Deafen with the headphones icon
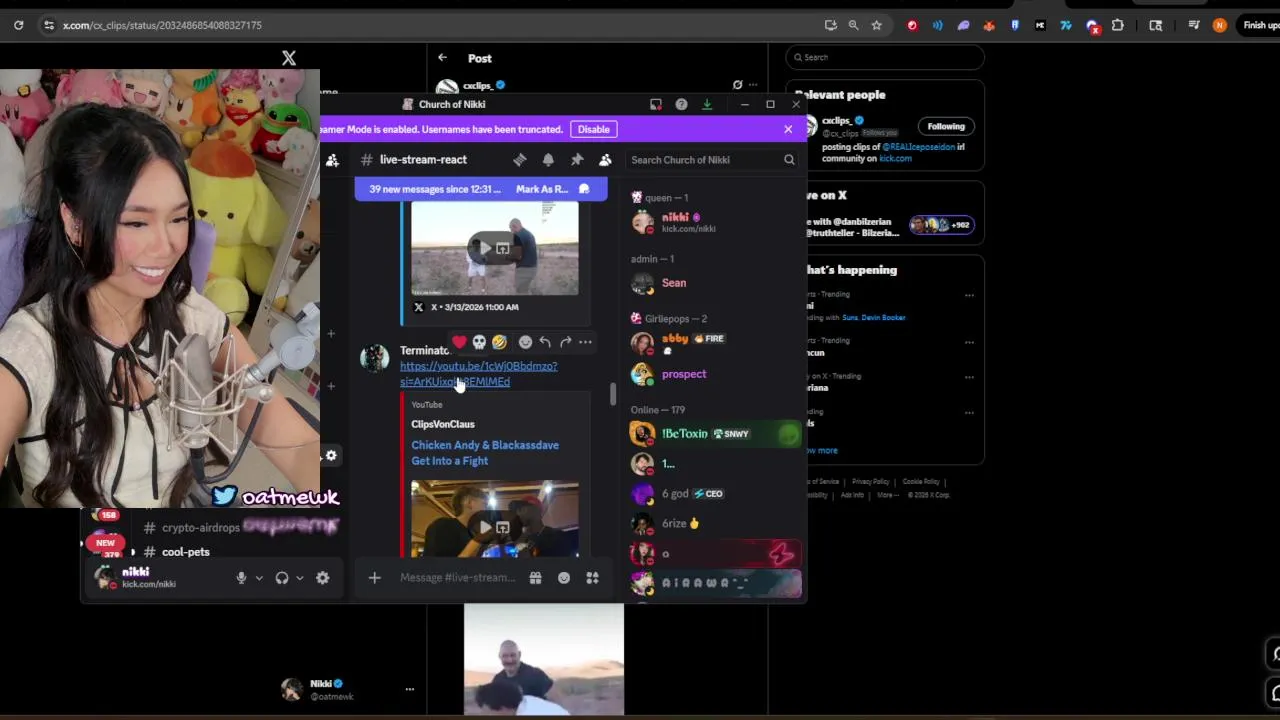Image resolution: width=1280 pixels, height=720 pixels. [282, 578]
